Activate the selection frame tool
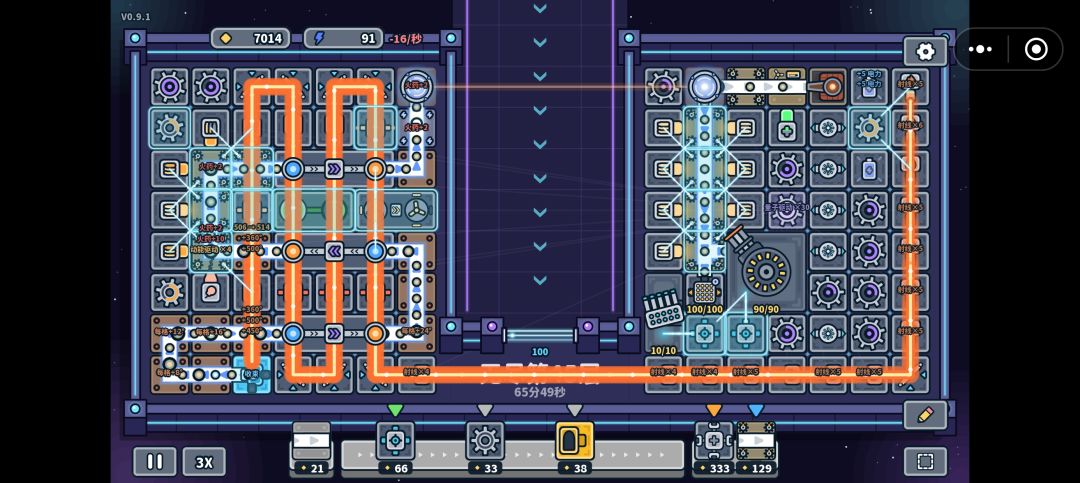Image resolution: width=1080 pixels, height=483 pixels. [x=925, y=462]
